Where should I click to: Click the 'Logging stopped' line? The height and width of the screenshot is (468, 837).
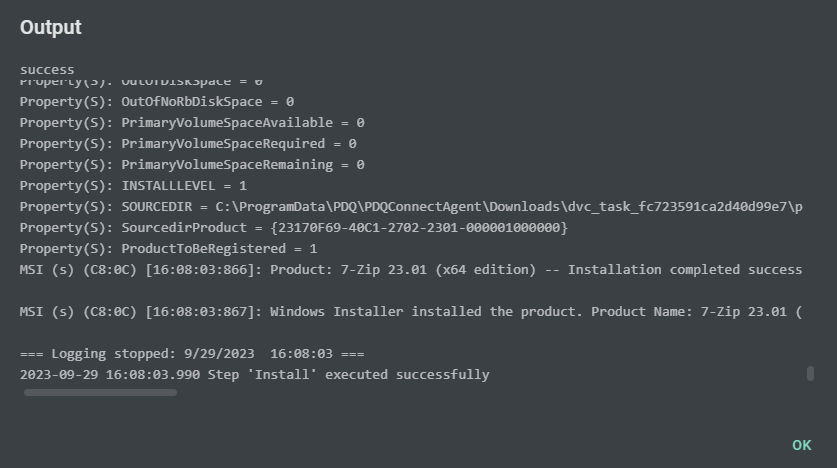(192, 354)
